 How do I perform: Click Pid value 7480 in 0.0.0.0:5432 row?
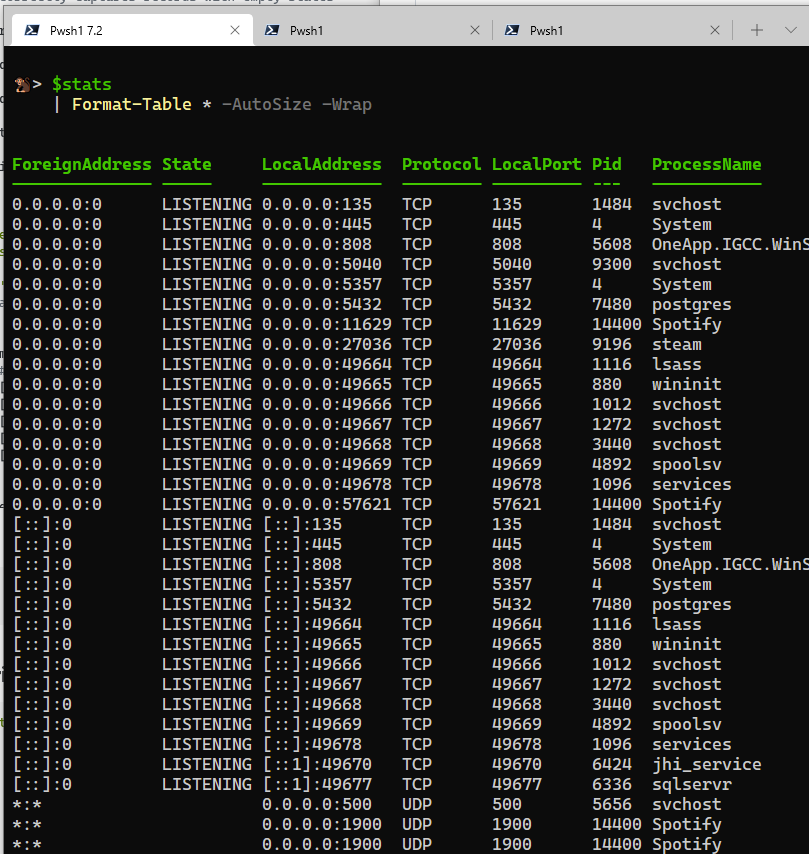(612, 304)
